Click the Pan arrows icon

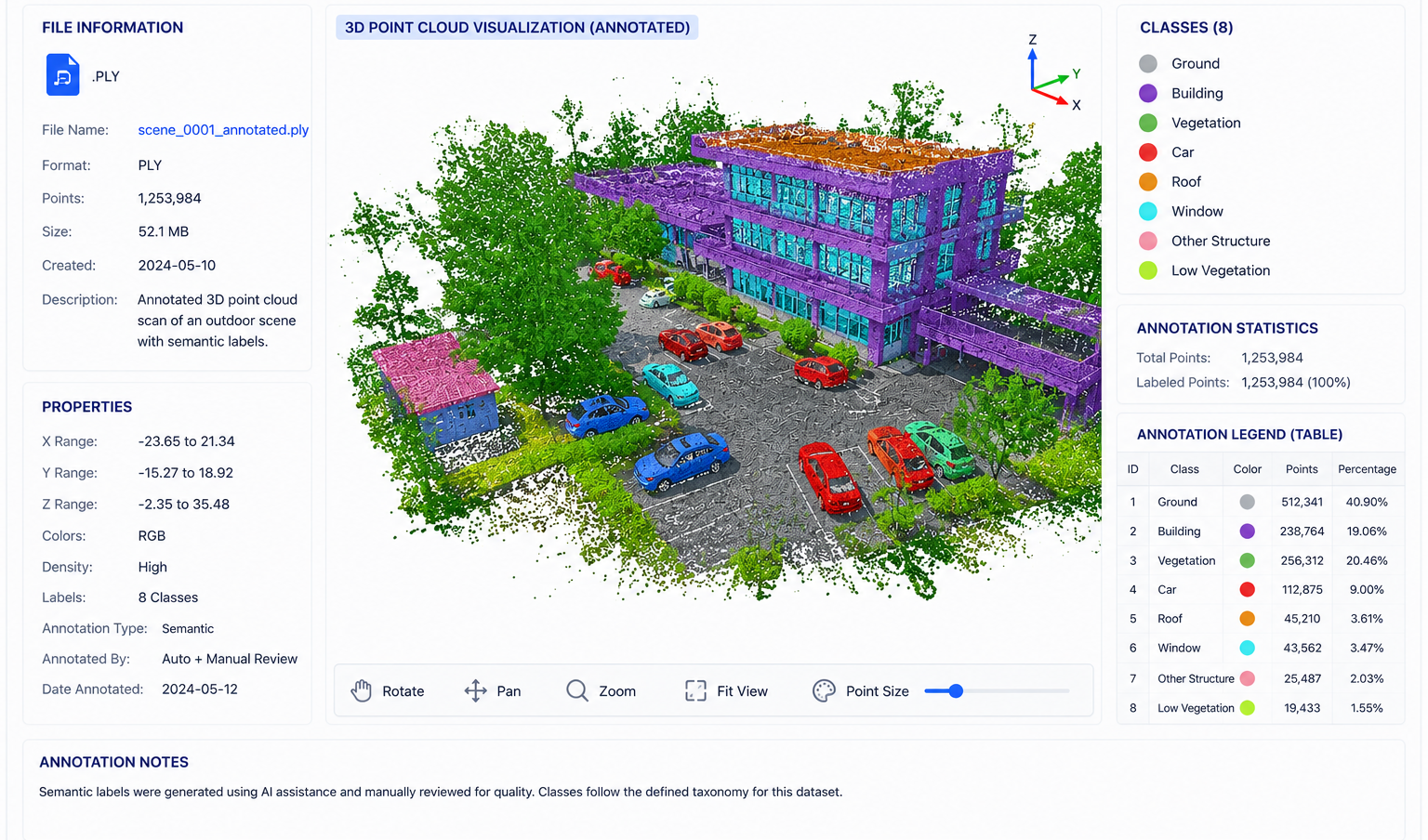coord(475,690)
